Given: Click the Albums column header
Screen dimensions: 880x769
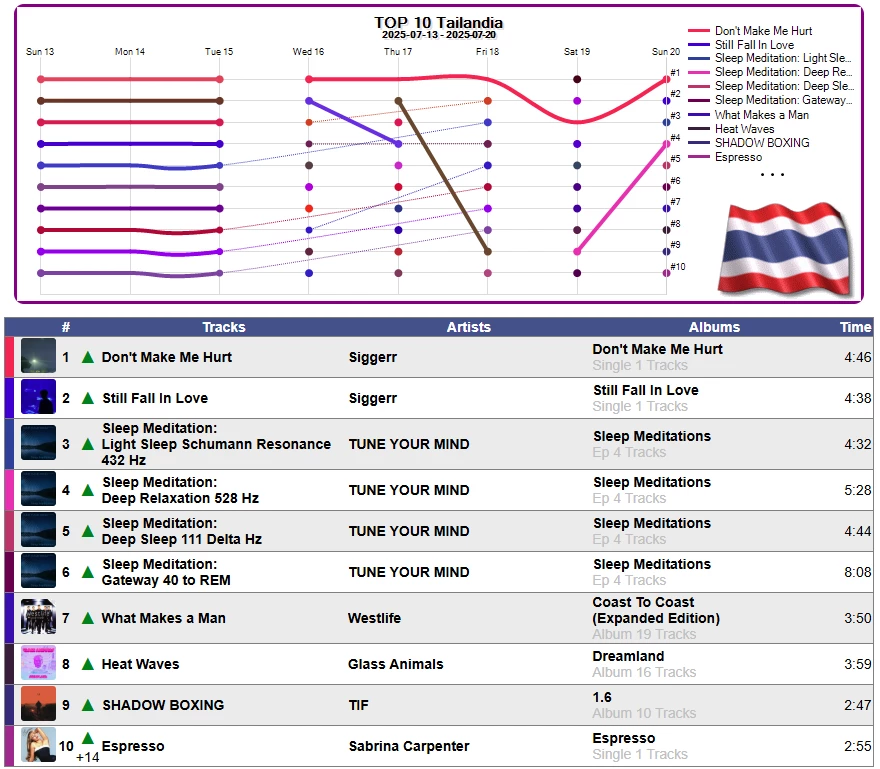Looking at the screenshot, I should pyautogui.click(x=714, y=327).
